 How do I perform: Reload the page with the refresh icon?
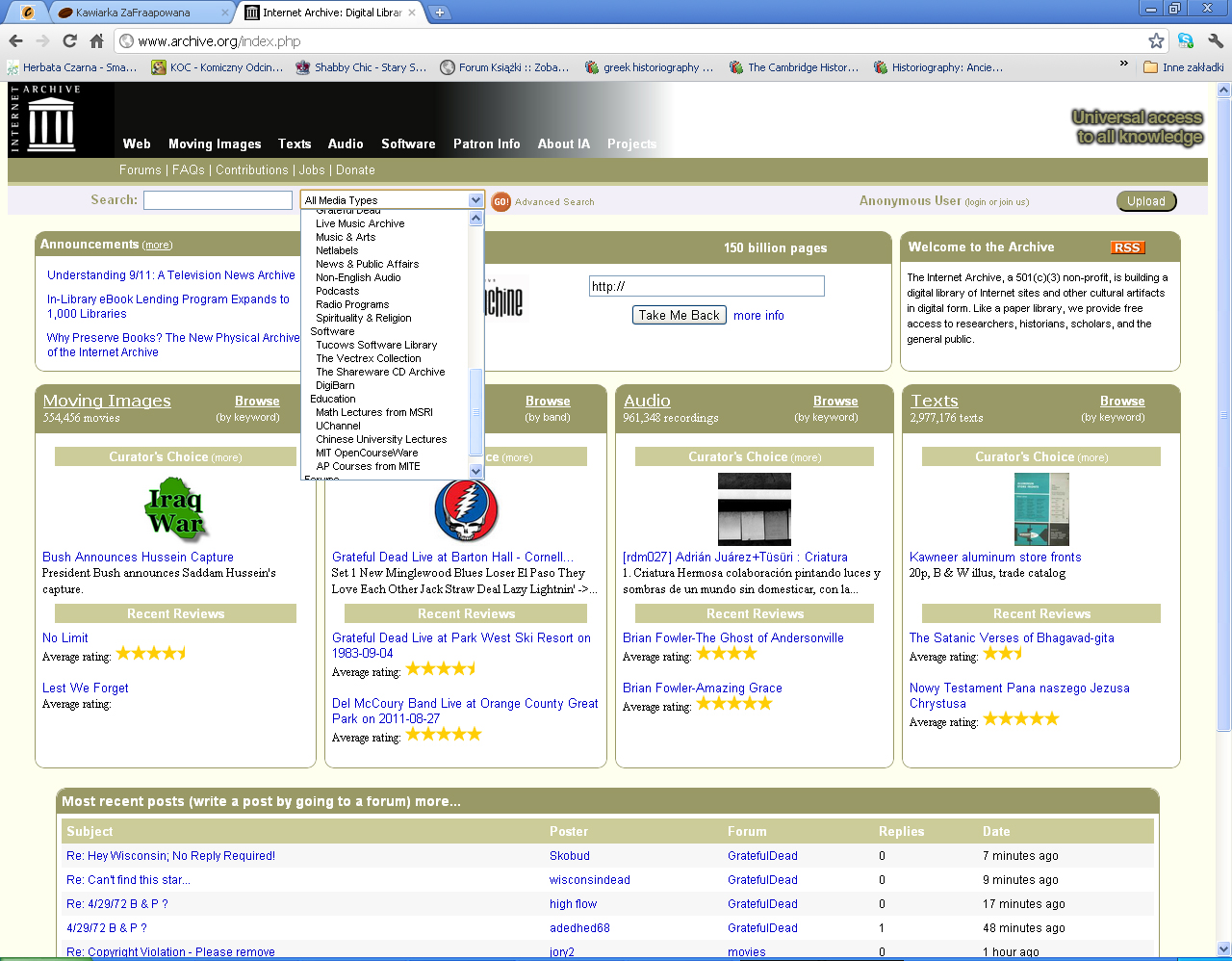69,40
